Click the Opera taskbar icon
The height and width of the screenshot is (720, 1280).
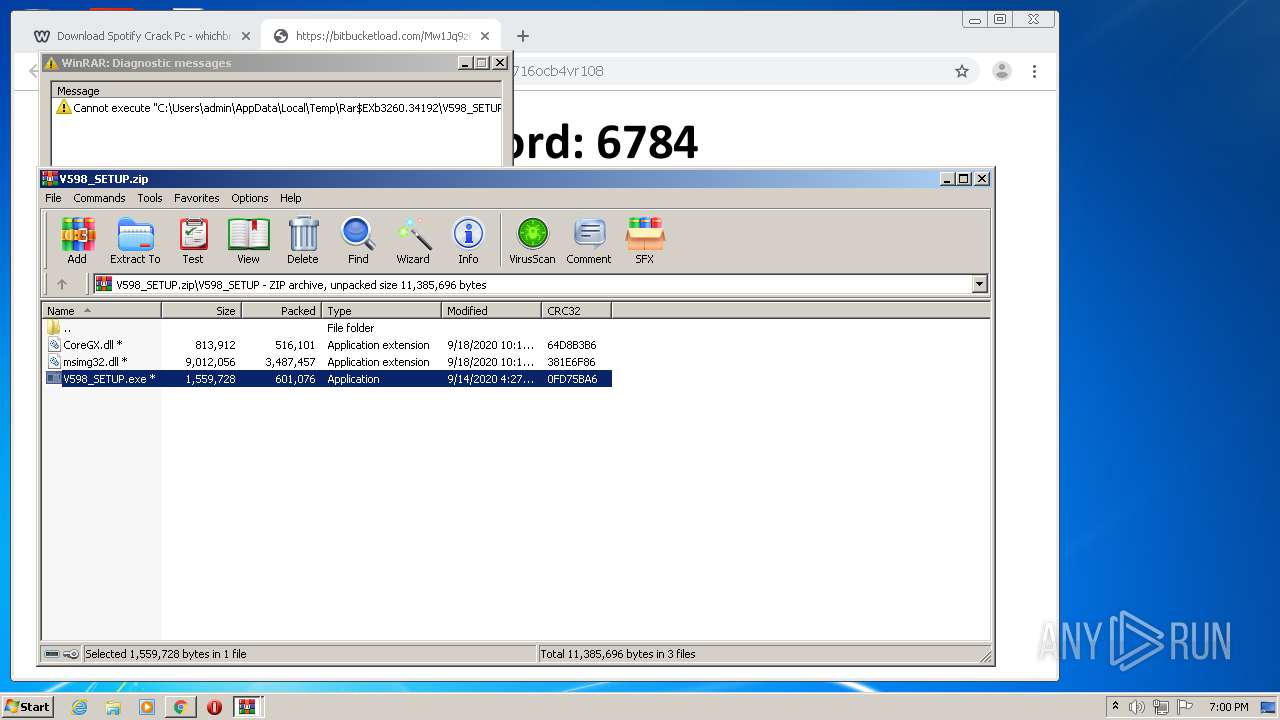pos(214,707)
